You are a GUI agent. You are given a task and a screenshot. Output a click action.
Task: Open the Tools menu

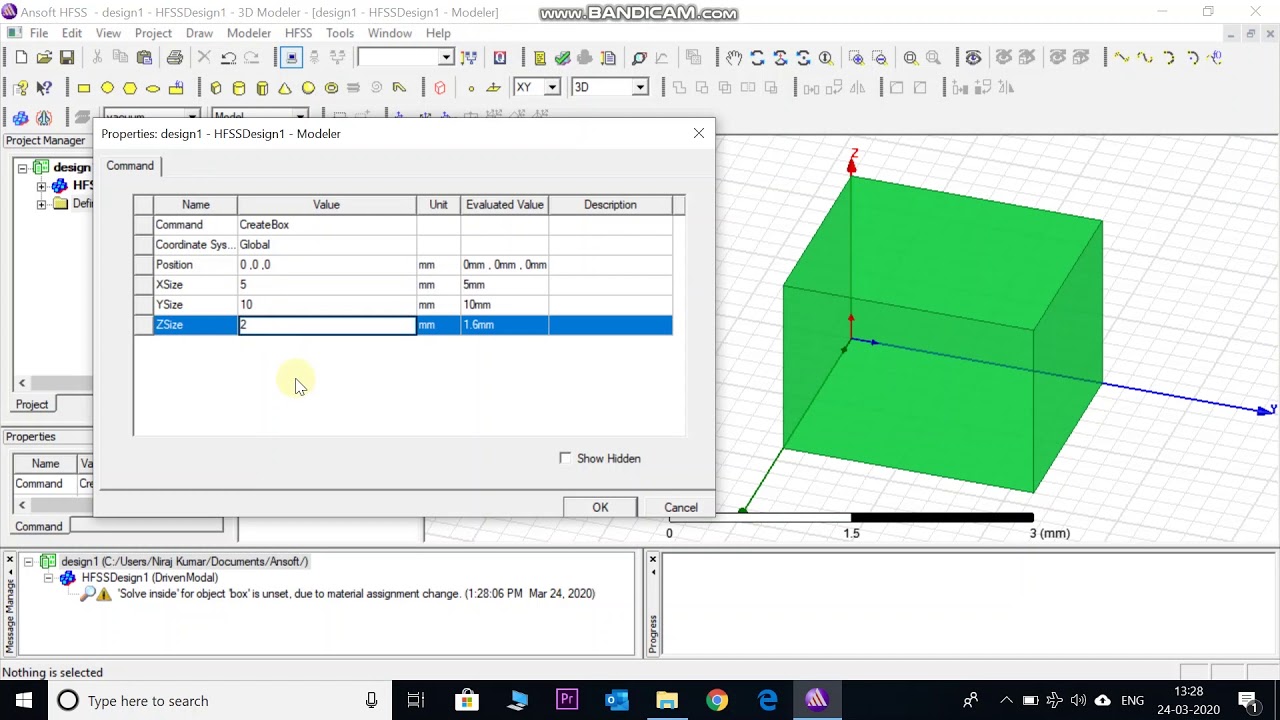(x=340, y=33)
